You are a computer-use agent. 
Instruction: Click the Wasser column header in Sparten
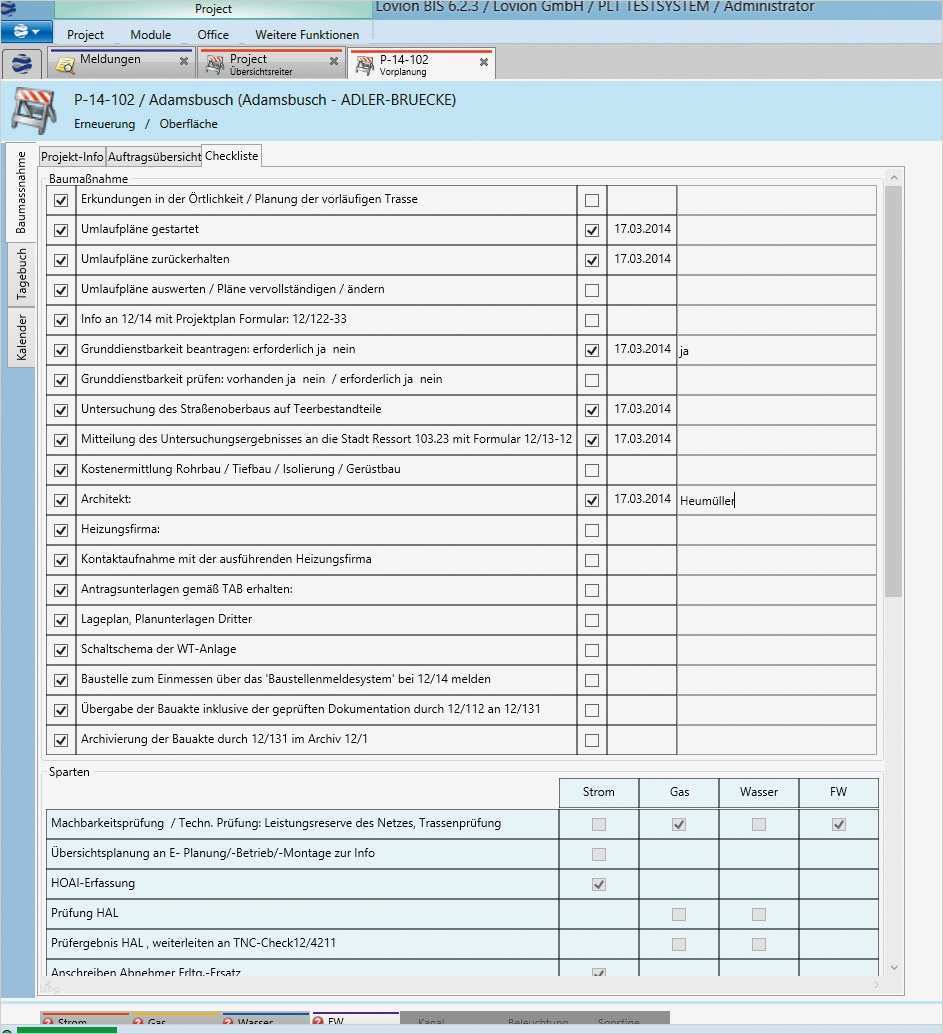coord(759,792)
